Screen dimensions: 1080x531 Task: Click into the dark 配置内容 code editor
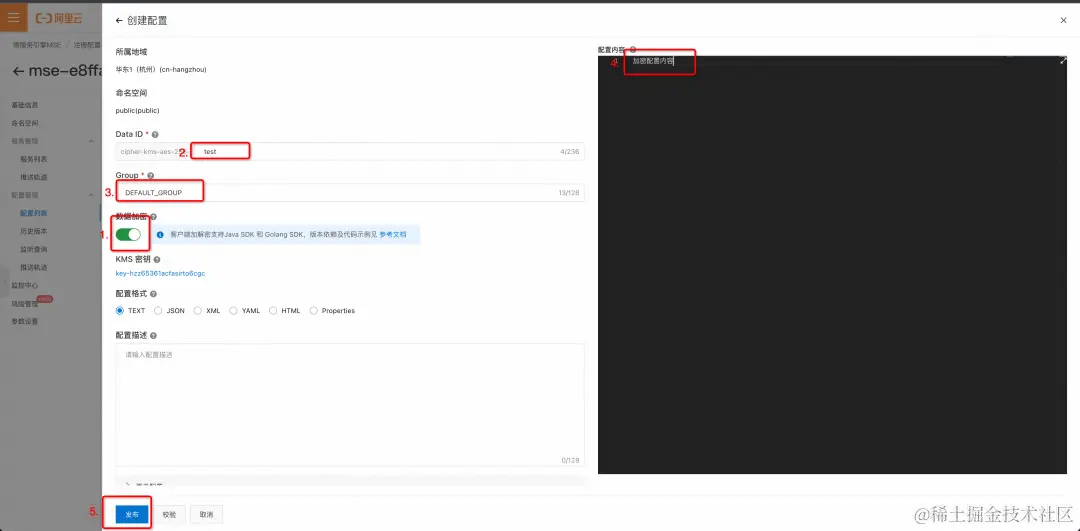pos(832,265)
